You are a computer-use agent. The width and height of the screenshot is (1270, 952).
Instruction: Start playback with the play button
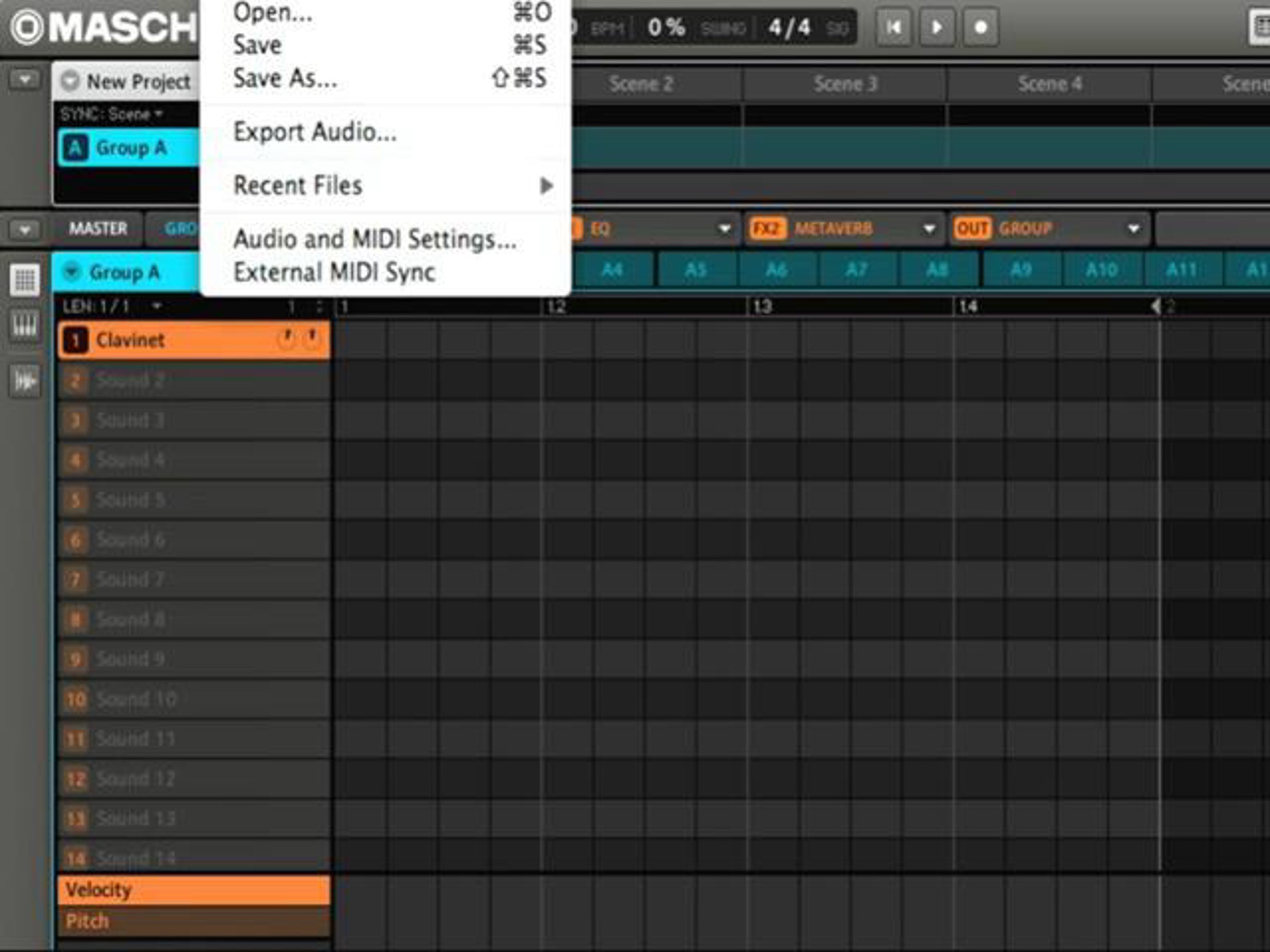937,27
